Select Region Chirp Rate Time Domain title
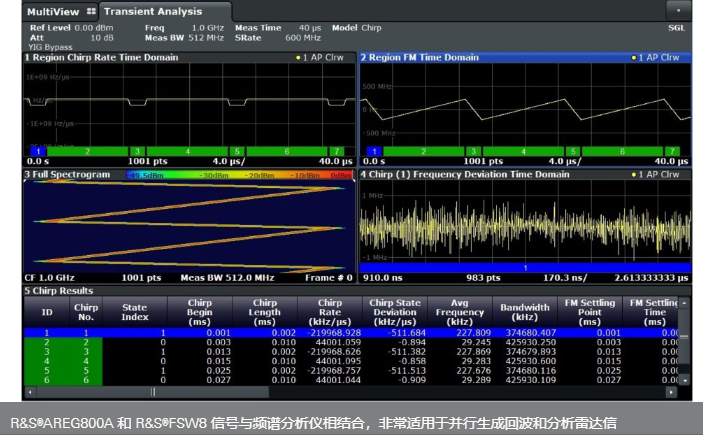Viewport: 703px width, 435px height. [101, 57]
